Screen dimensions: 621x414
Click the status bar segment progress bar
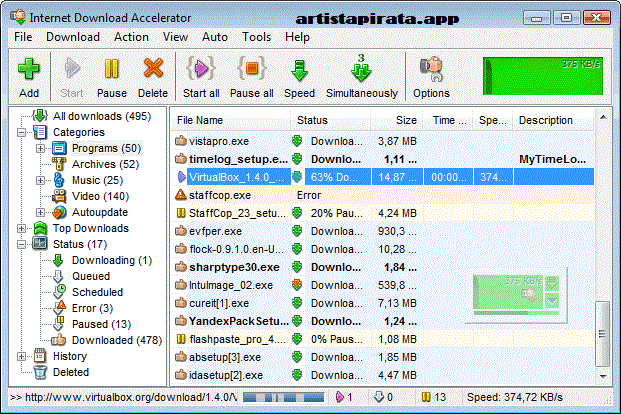point(284,397)
